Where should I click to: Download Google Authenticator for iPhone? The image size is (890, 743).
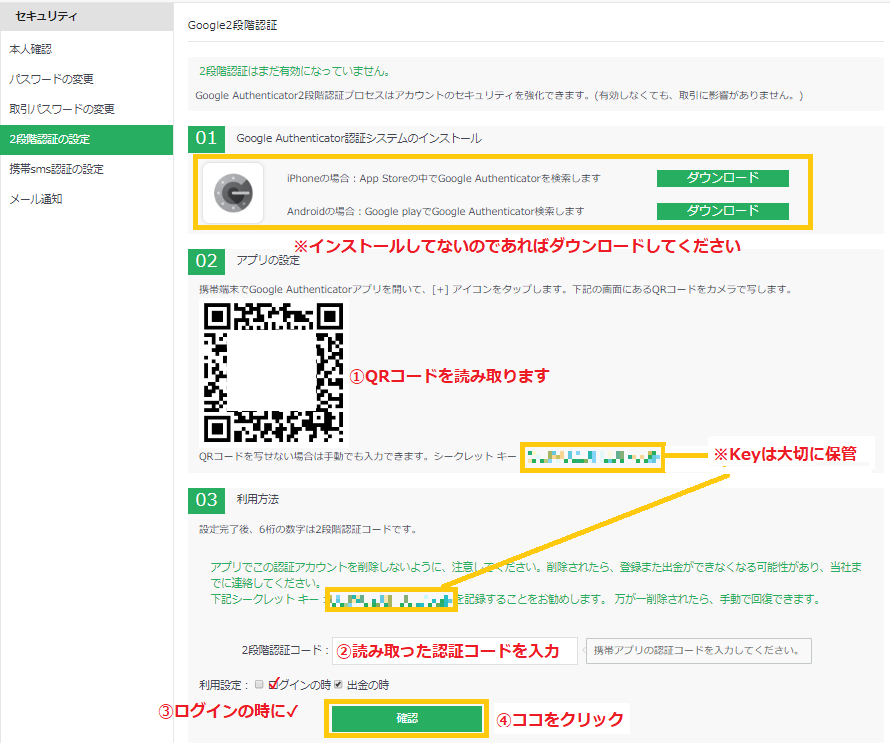723,178
